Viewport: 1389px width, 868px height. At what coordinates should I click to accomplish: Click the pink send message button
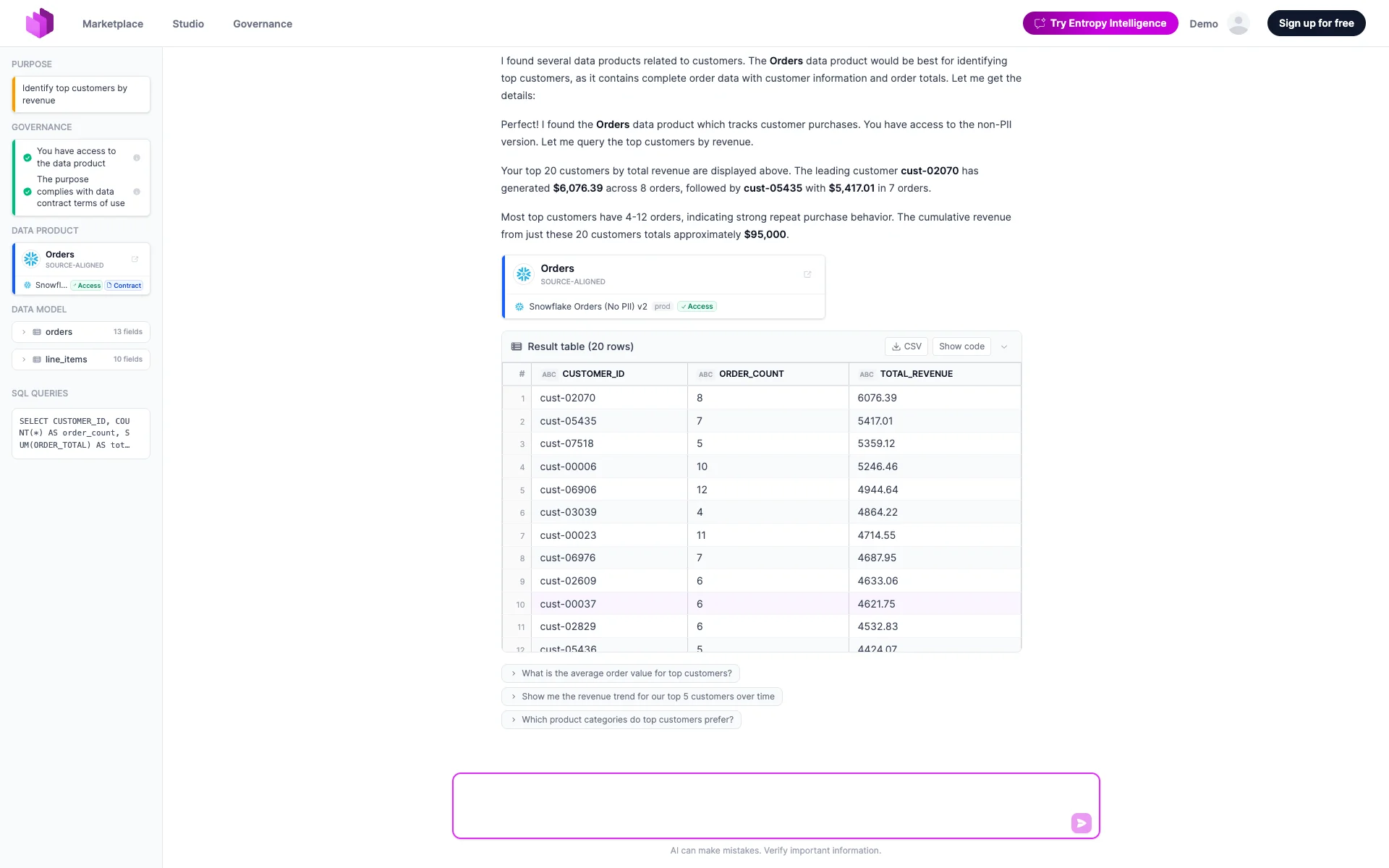pyautogui.click(x=1081, y=822)
